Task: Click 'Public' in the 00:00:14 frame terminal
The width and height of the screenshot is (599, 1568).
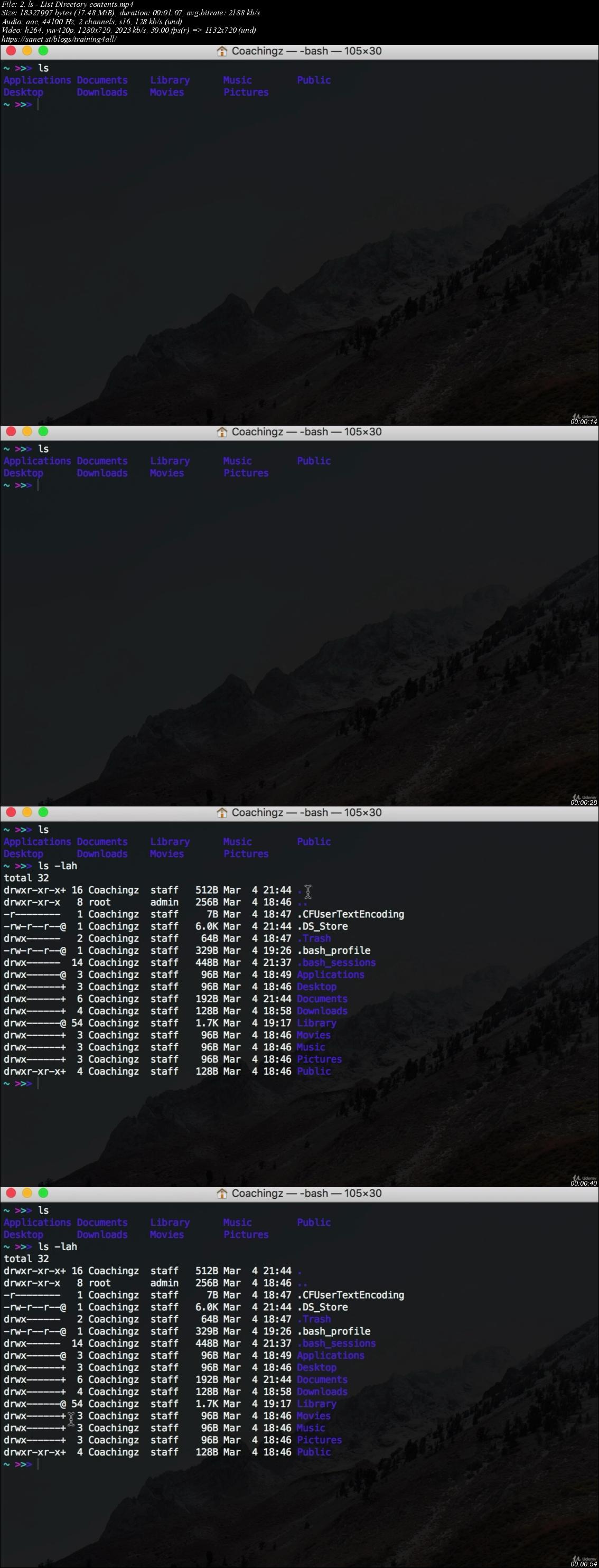Action: coord(314,80)
